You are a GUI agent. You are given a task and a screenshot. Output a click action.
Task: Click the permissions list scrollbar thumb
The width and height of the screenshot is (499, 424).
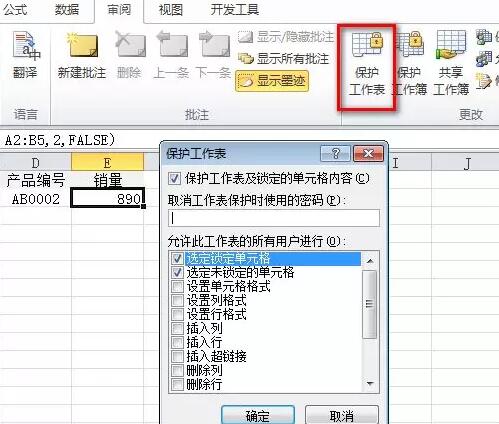click(x=369, y=304)
